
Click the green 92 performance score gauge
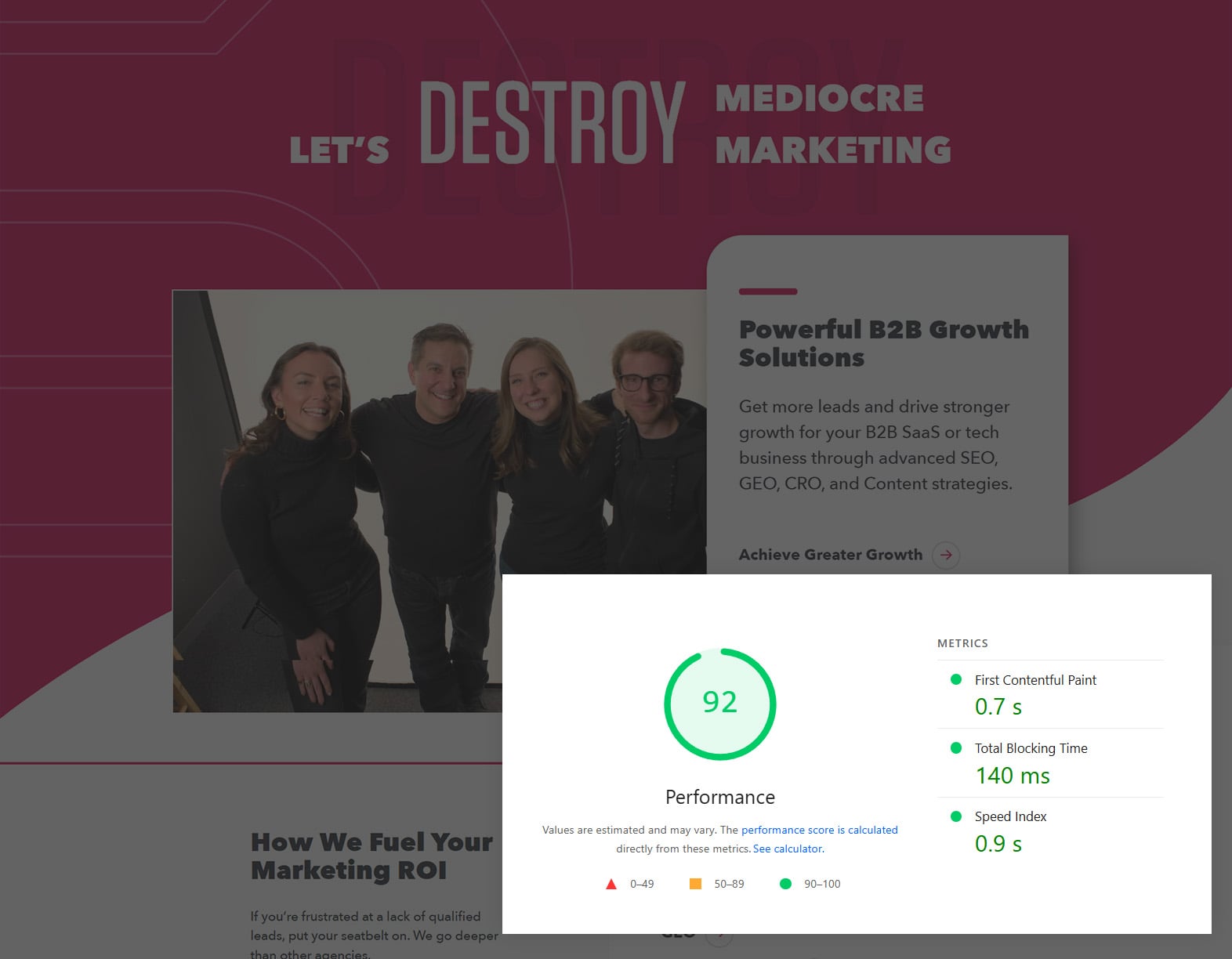click(719, 703)
